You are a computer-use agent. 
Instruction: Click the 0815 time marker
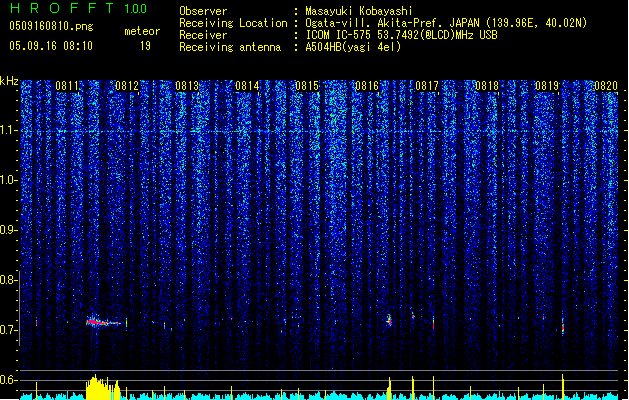307,86
